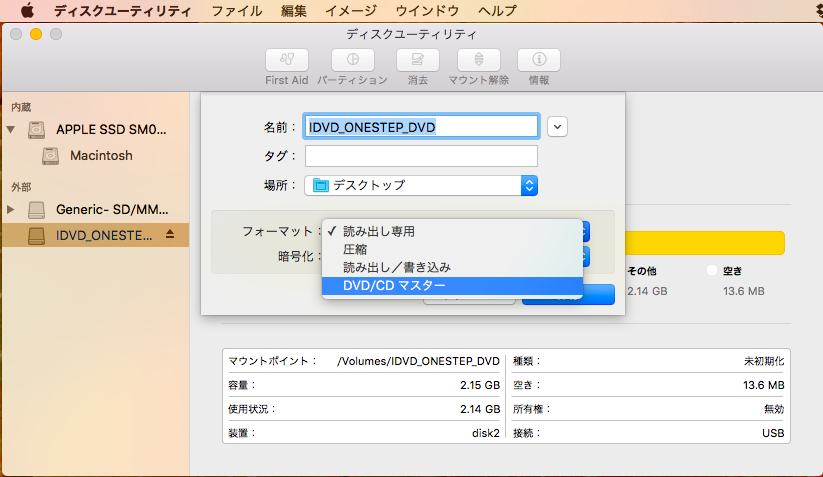Click the 2.14 GB value in 使用状況 row
This screenshot has height=477, width=823.
(480, 409)
